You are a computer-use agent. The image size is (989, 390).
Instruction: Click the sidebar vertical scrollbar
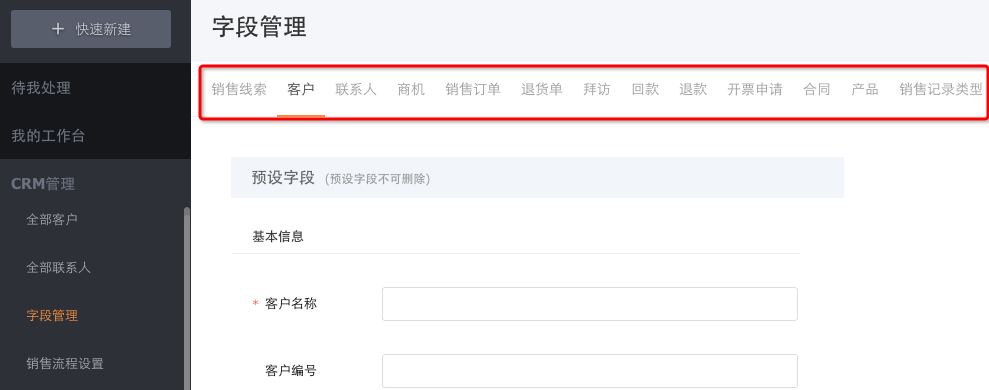(187, 298)
